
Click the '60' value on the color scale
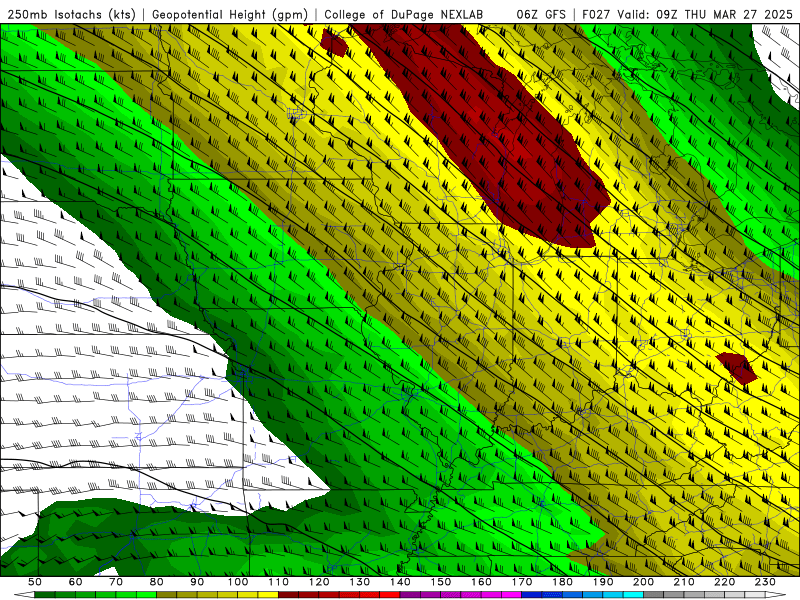point(75,582)
